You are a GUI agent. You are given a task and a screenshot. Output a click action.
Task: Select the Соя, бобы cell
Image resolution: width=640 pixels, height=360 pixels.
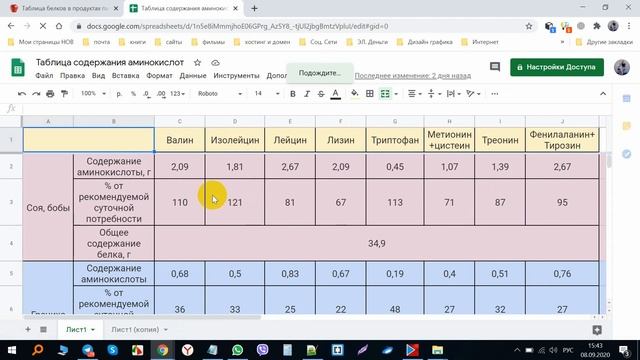point(48,208)
